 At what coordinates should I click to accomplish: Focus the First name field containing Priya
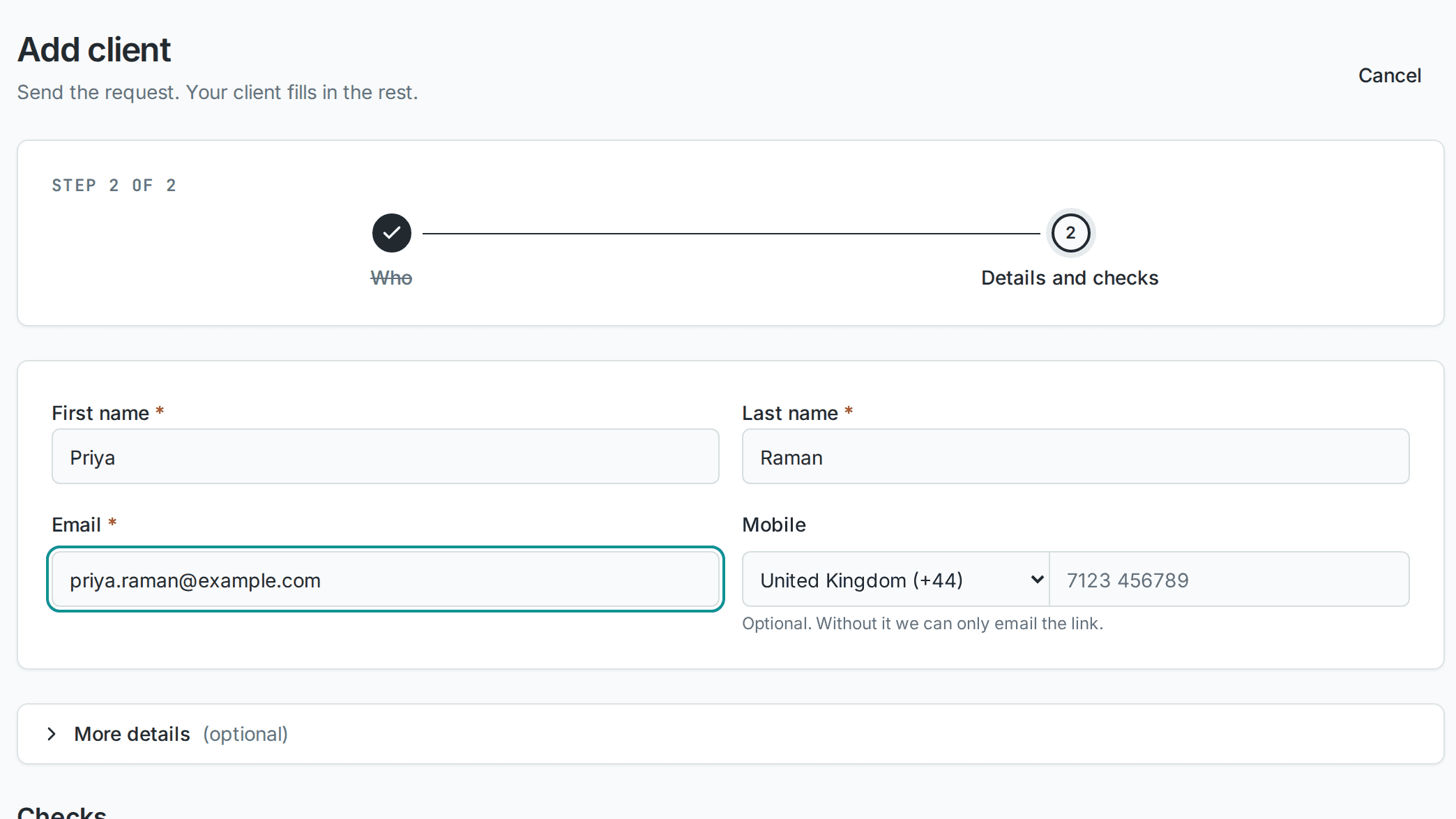pos(386,457)
